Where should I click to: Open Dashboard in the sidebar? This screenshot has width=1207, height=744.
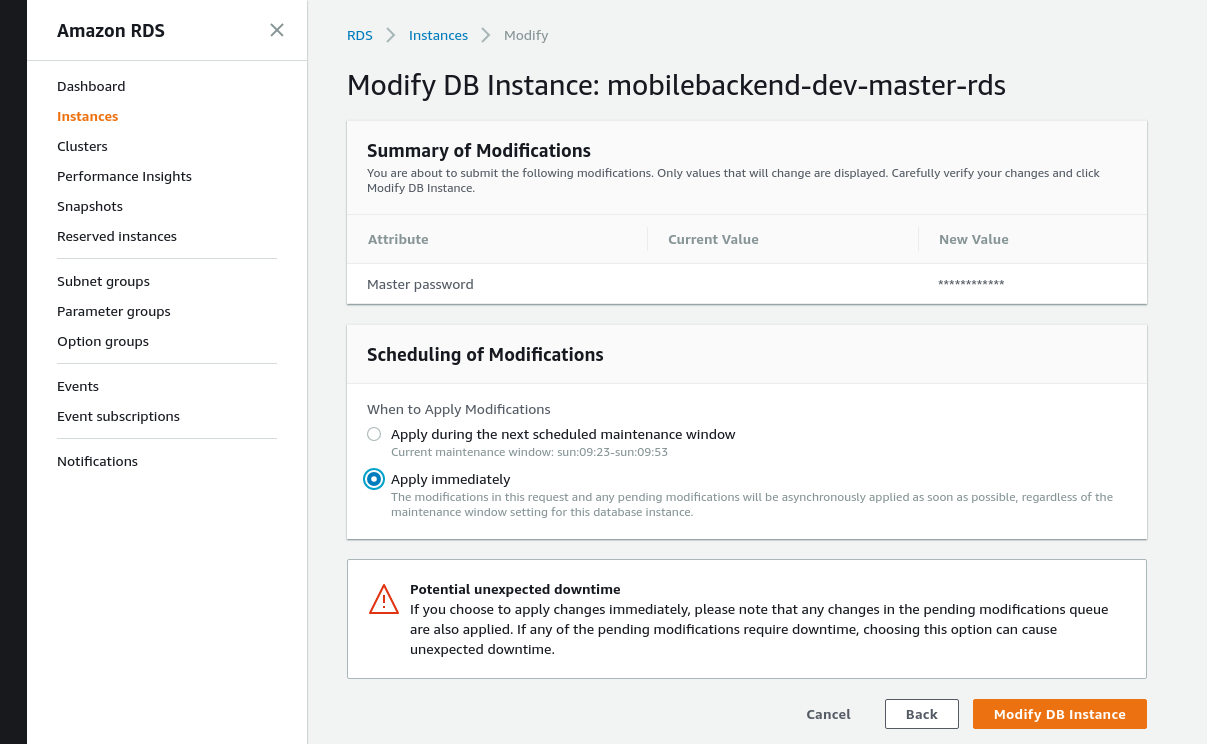click(91, 86)
